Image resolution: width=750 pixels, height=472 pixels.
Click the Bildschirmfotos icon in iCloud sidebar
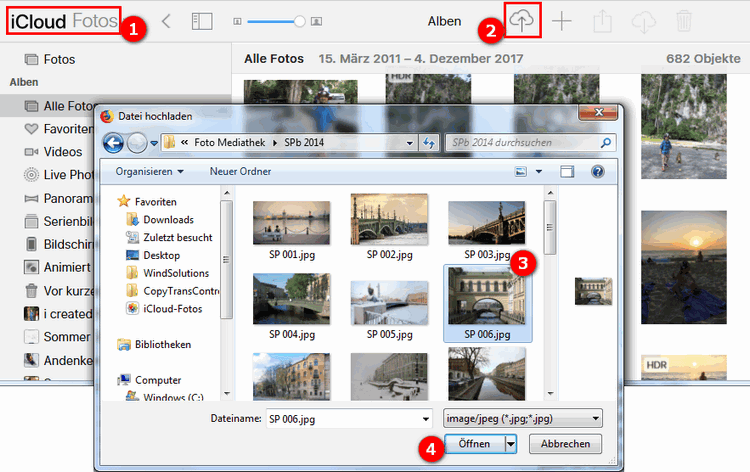pyautogui.click(x=31, y=244)
